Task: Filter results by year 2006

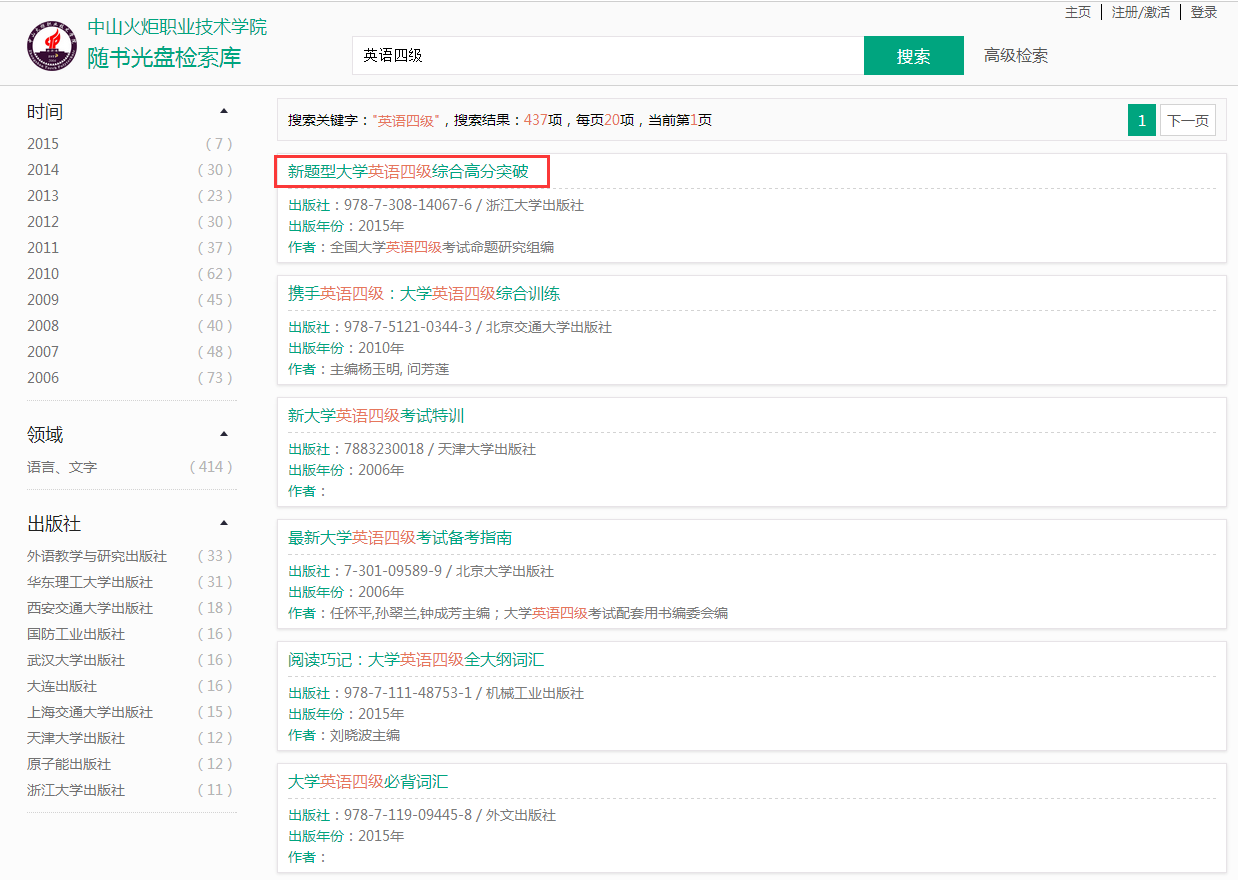Action: pyautogui.click(x=43, y=378)
